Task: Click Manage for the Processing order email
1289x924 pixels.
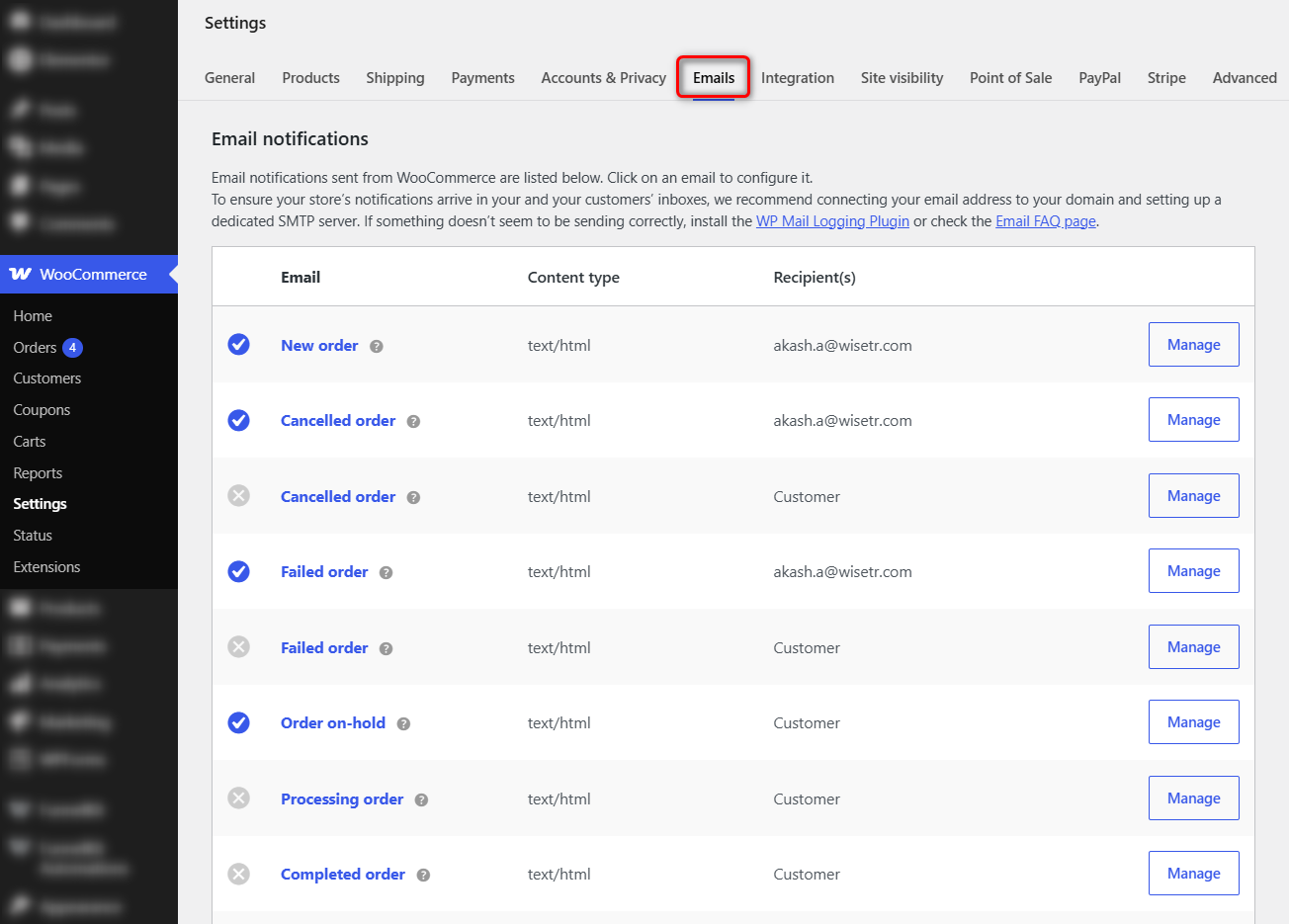Action: point(1193,798)
